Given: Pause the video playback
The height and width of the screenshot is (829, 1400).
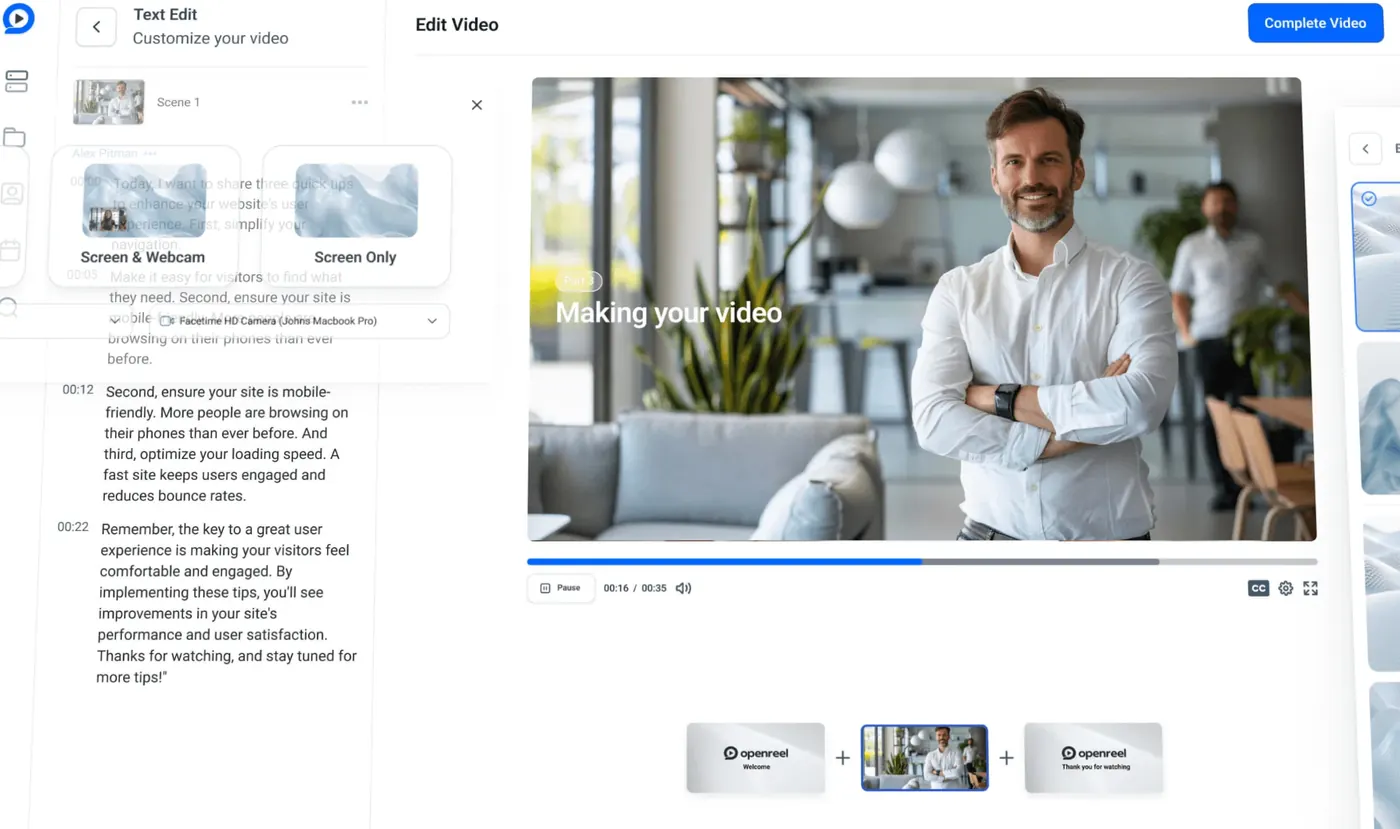Looking at the screenshot, I should tap(561, 588).
